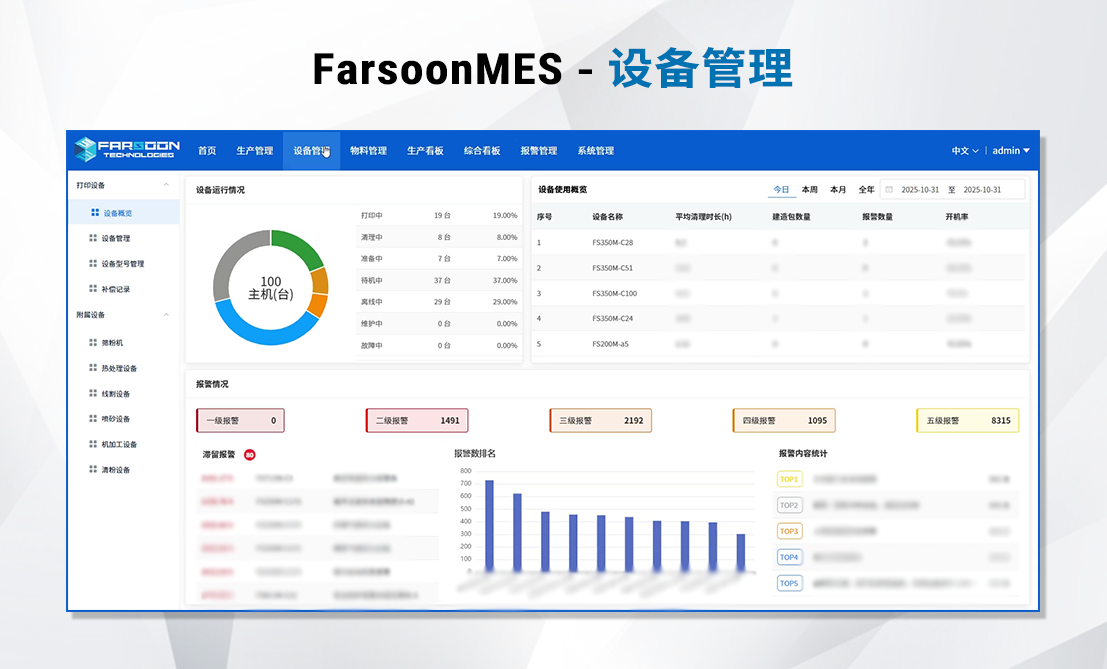Click the grid icon beside 设备型号管理
Screen dimensions: 1107x669
click(x=92, y=264)
